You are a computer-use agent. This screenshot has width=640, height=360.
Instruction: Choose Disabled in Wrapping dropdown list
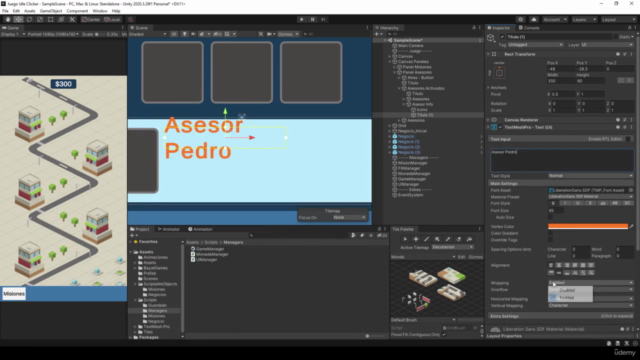[570, 290]
